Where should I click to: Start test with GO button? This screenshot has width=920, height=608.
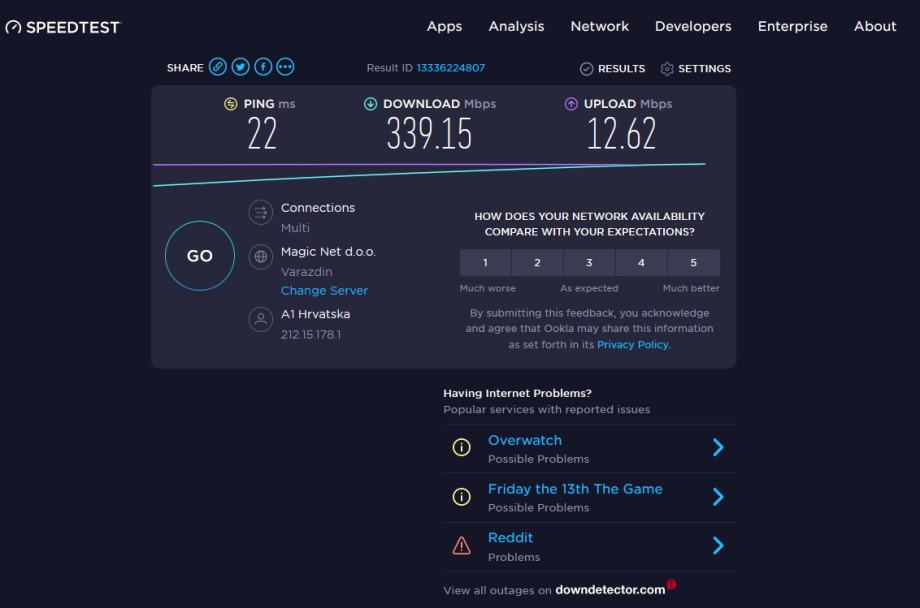pyautogui.click(x=200, y=256)
